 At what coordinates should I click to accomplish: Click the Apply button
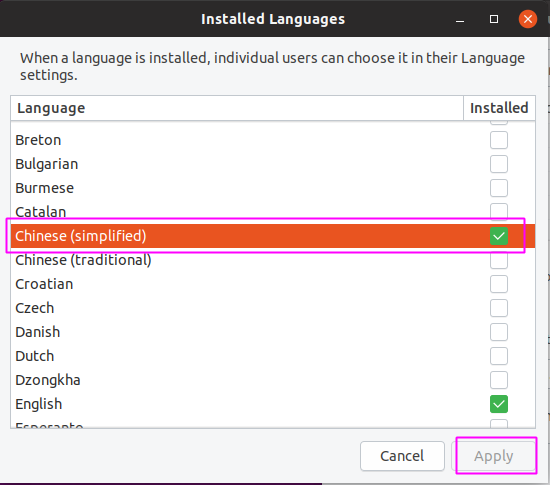point(494,456)
